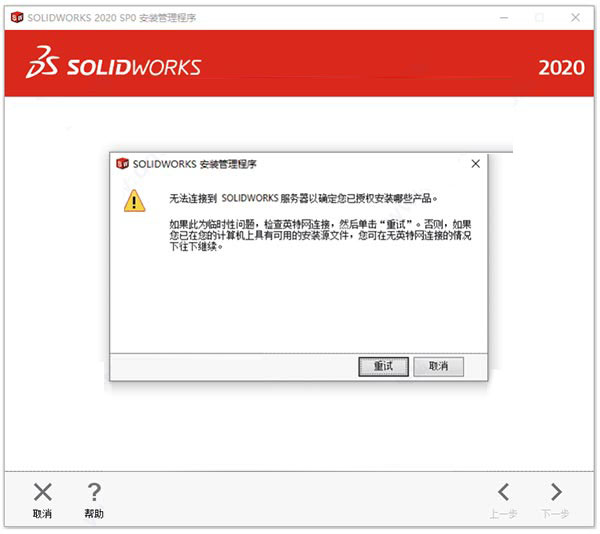Image resolution: width=600 pixels, height=534 pixels.
Task: Click the SW icon in the main title bar
Action: [17, 17]
